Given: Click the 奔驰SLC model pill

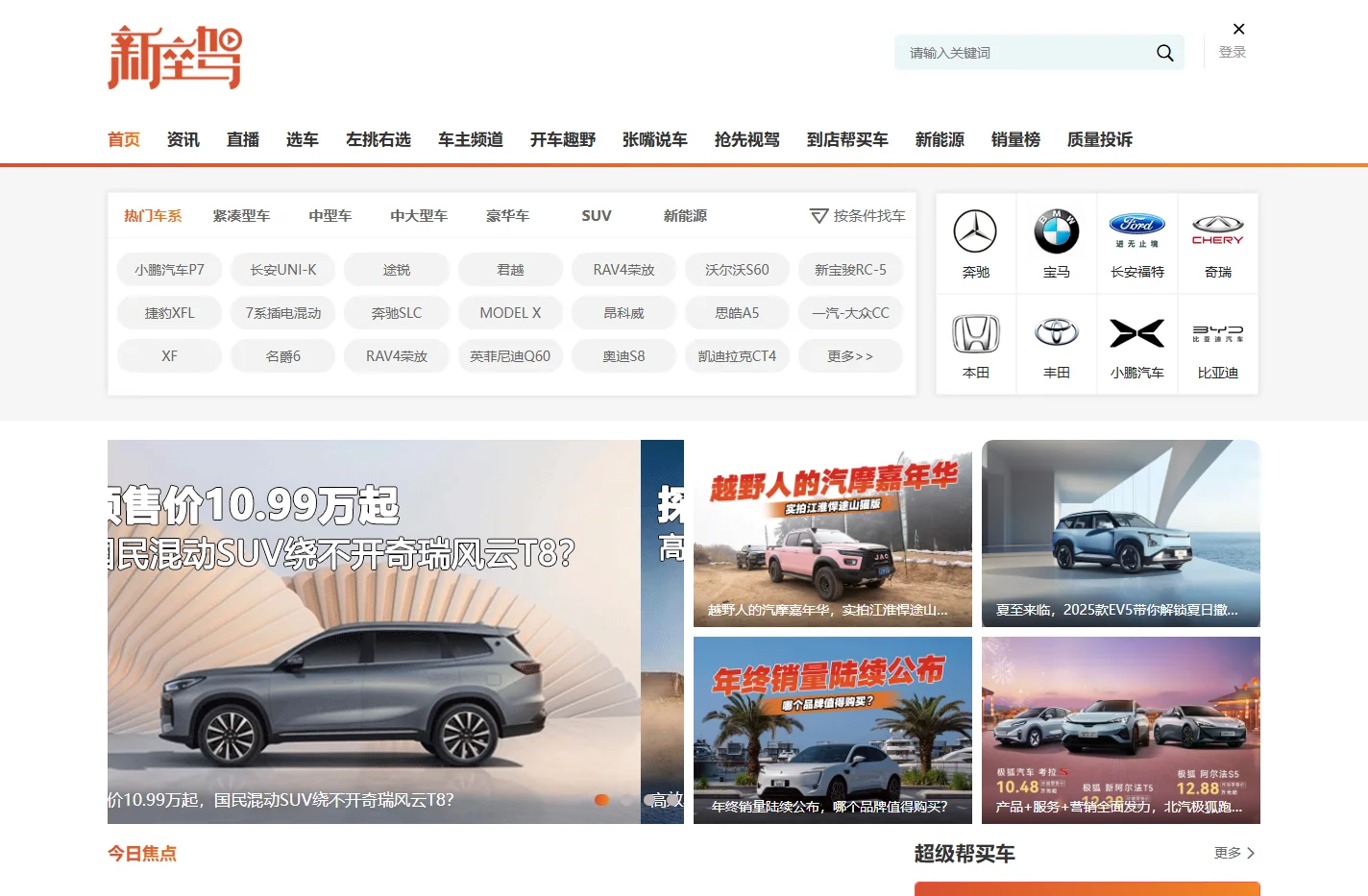Looking at the screenshot, I should (x=397, y=313).
